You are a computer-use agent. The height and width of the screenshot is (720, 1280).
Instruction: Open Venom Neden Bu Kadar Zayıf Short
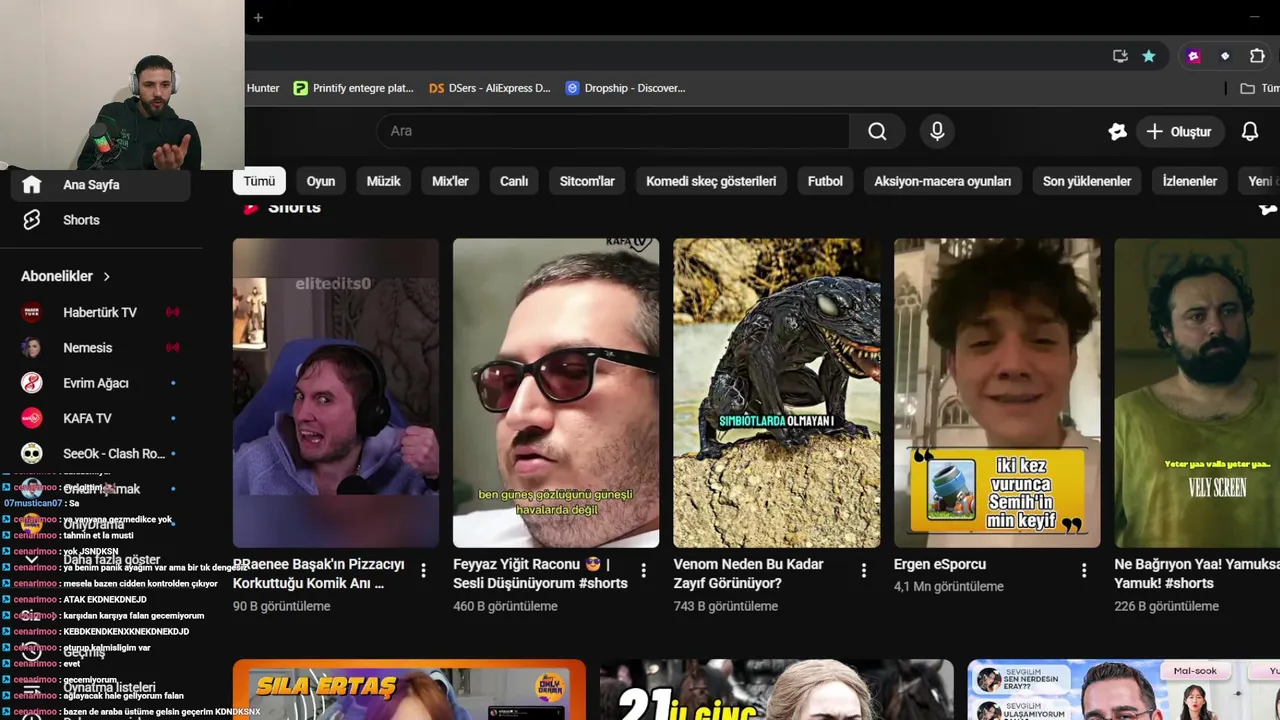point(777,393)
